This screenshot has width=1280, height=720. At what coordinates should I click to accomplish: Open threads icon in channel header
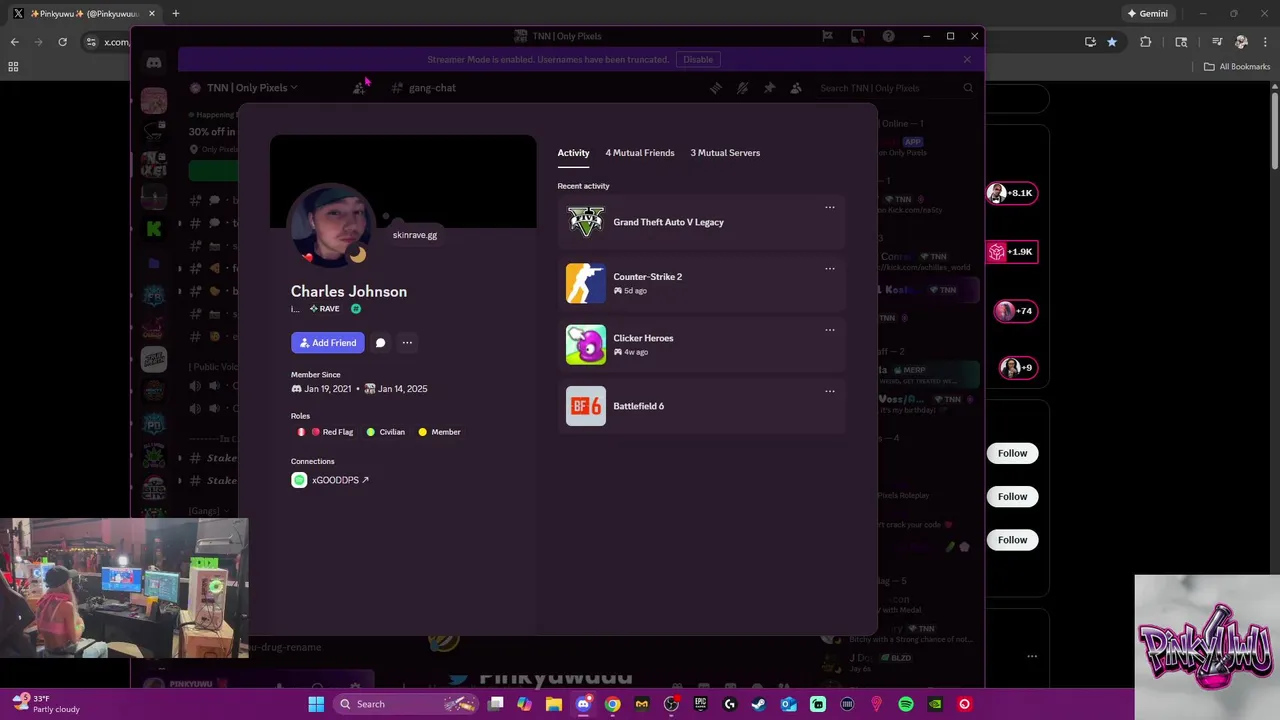point(716,88)
